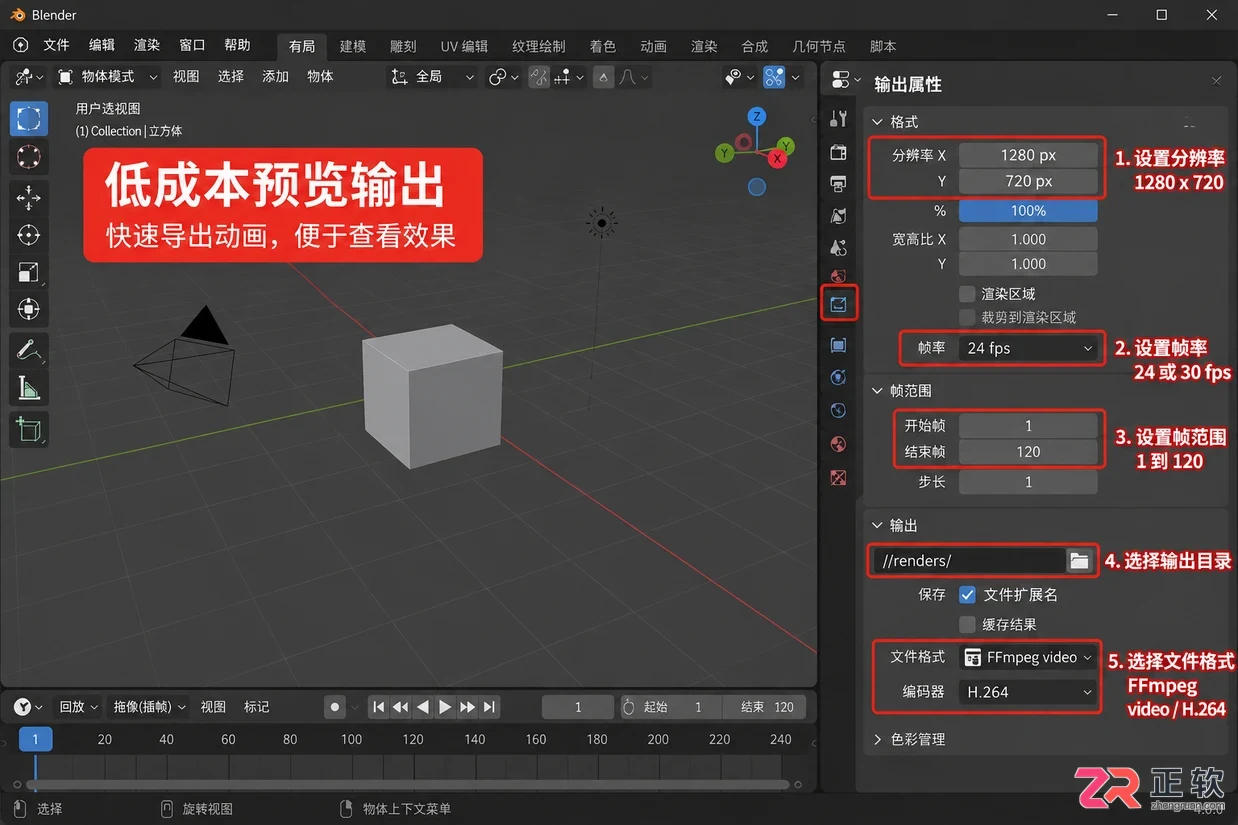This screenshot has height=825, width=1238.
Task: Select the box select tool in the left toolbar
Action: pos(29,118)
